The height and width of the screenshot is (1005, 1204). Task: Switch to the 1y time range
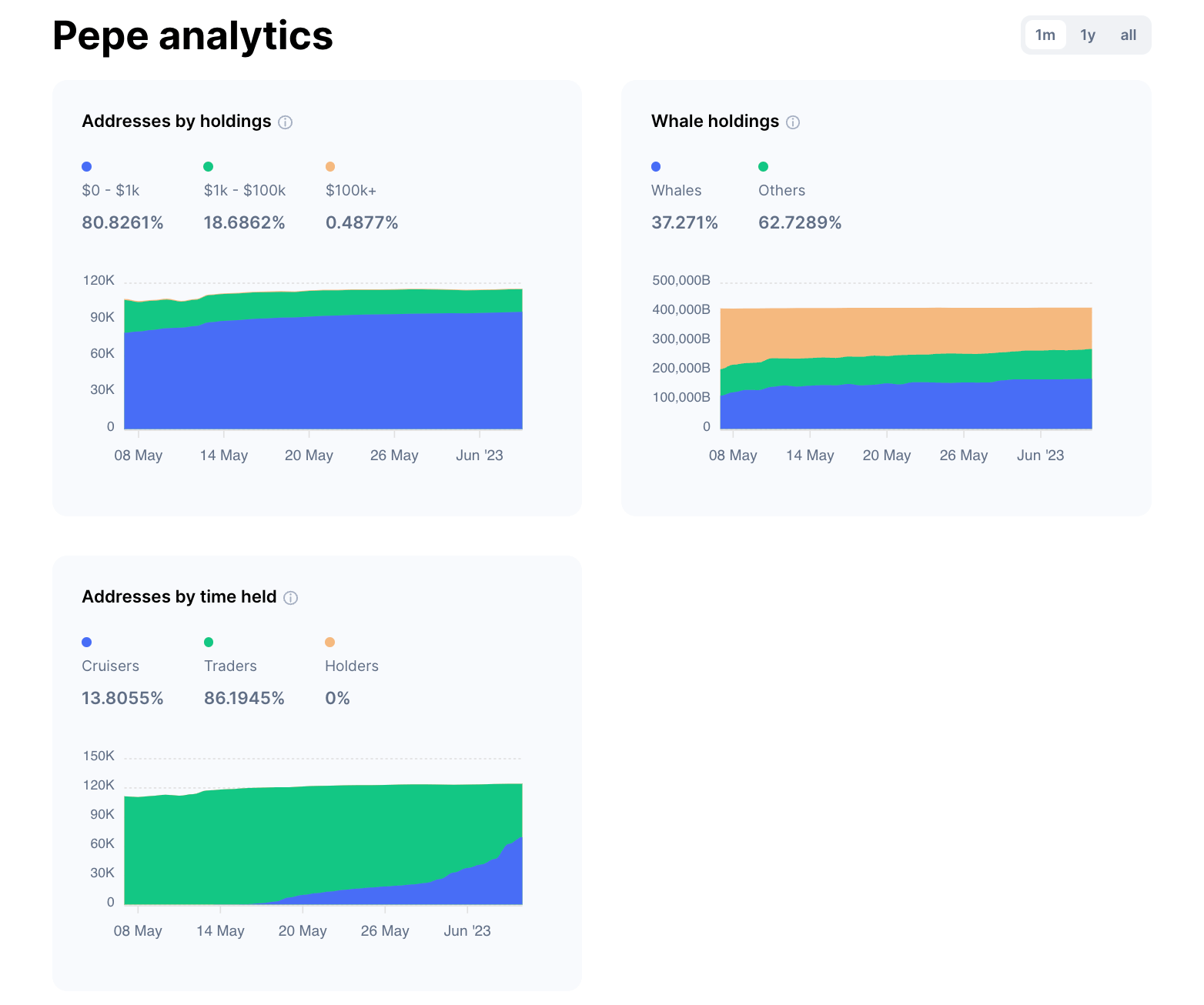point(1087,35)
